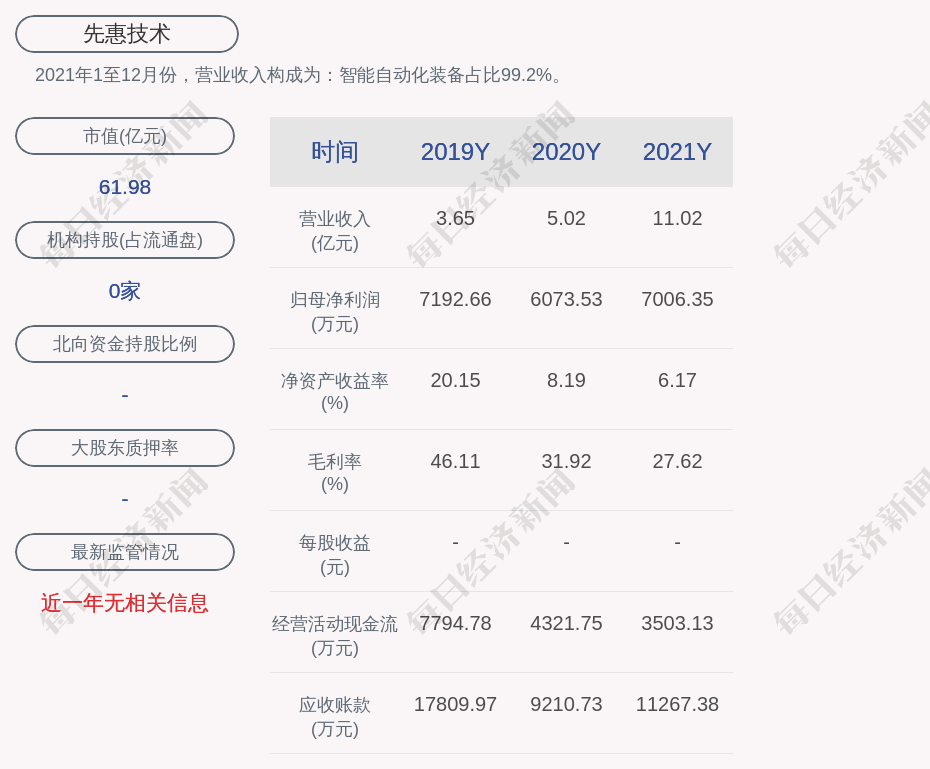Click cash flow value 4321.75
This screenshot has width=930, height=769.
click(x=566, y=623)
